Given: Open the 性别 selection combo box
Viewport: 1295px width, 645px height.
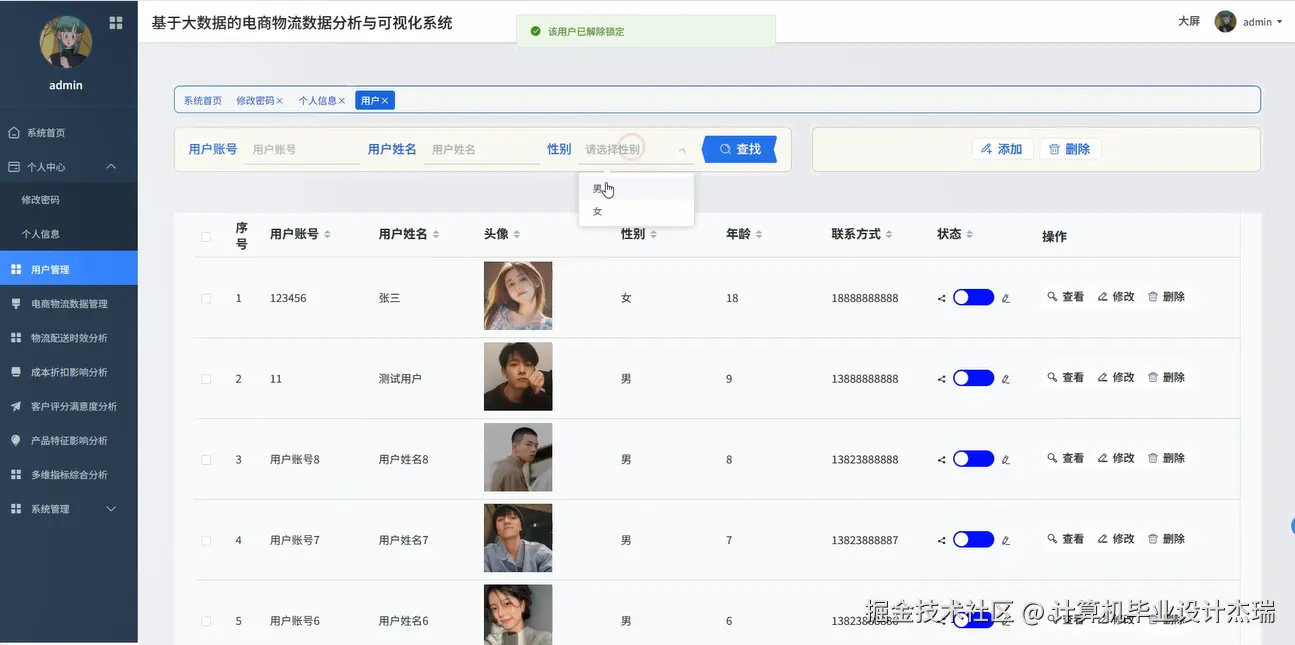Looking at the screenshot, I should point(635,149).
